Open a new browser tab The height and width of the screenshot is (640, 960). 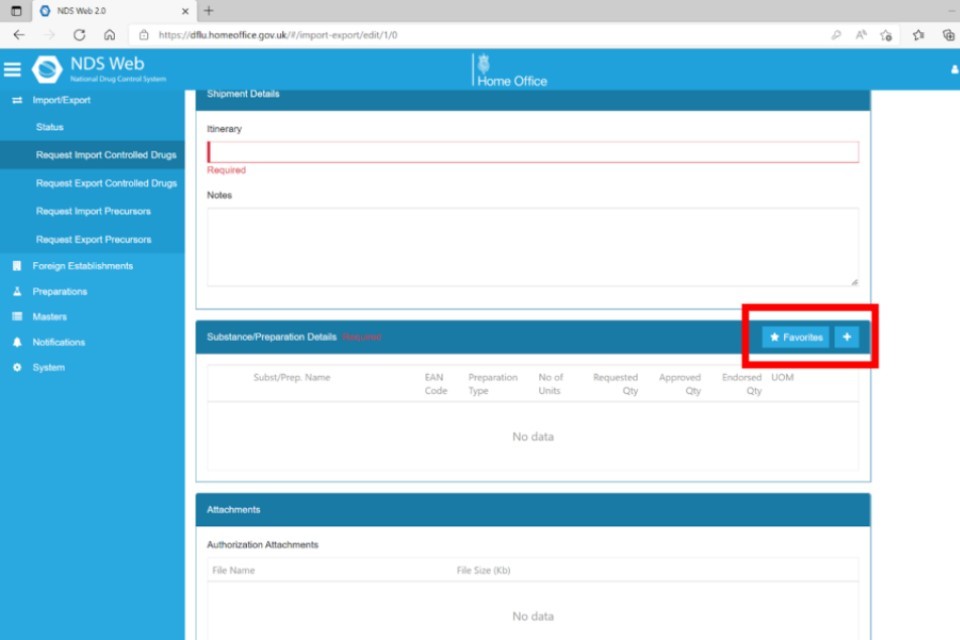pos(208,11)
